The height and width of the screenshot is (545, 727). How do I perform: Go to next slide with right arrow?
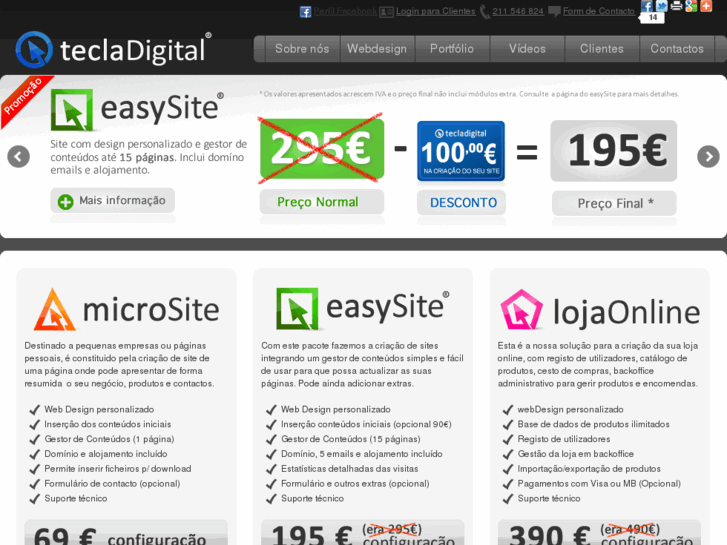coord(708,157)
